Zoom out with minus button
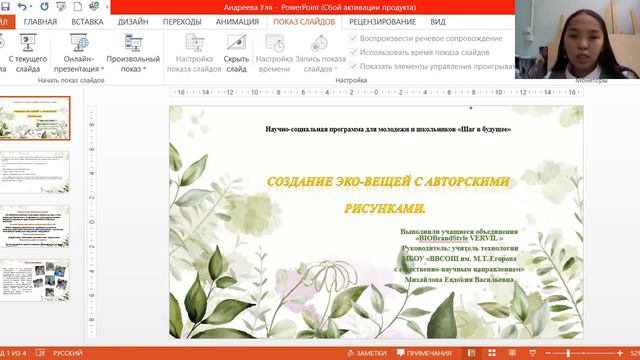The height and width of the screenshot is (360, 640). coord(548,353)
